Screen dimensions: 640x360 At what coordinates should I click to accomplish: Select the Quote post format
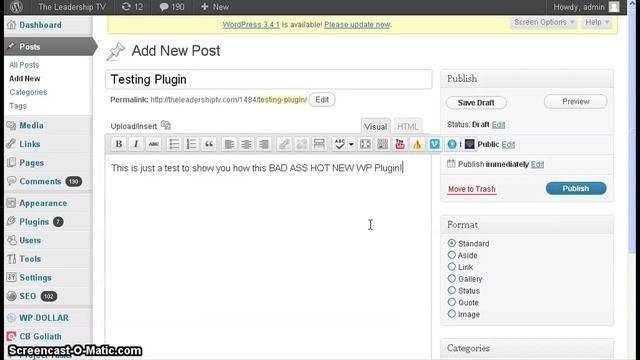[x=451, y=302]
